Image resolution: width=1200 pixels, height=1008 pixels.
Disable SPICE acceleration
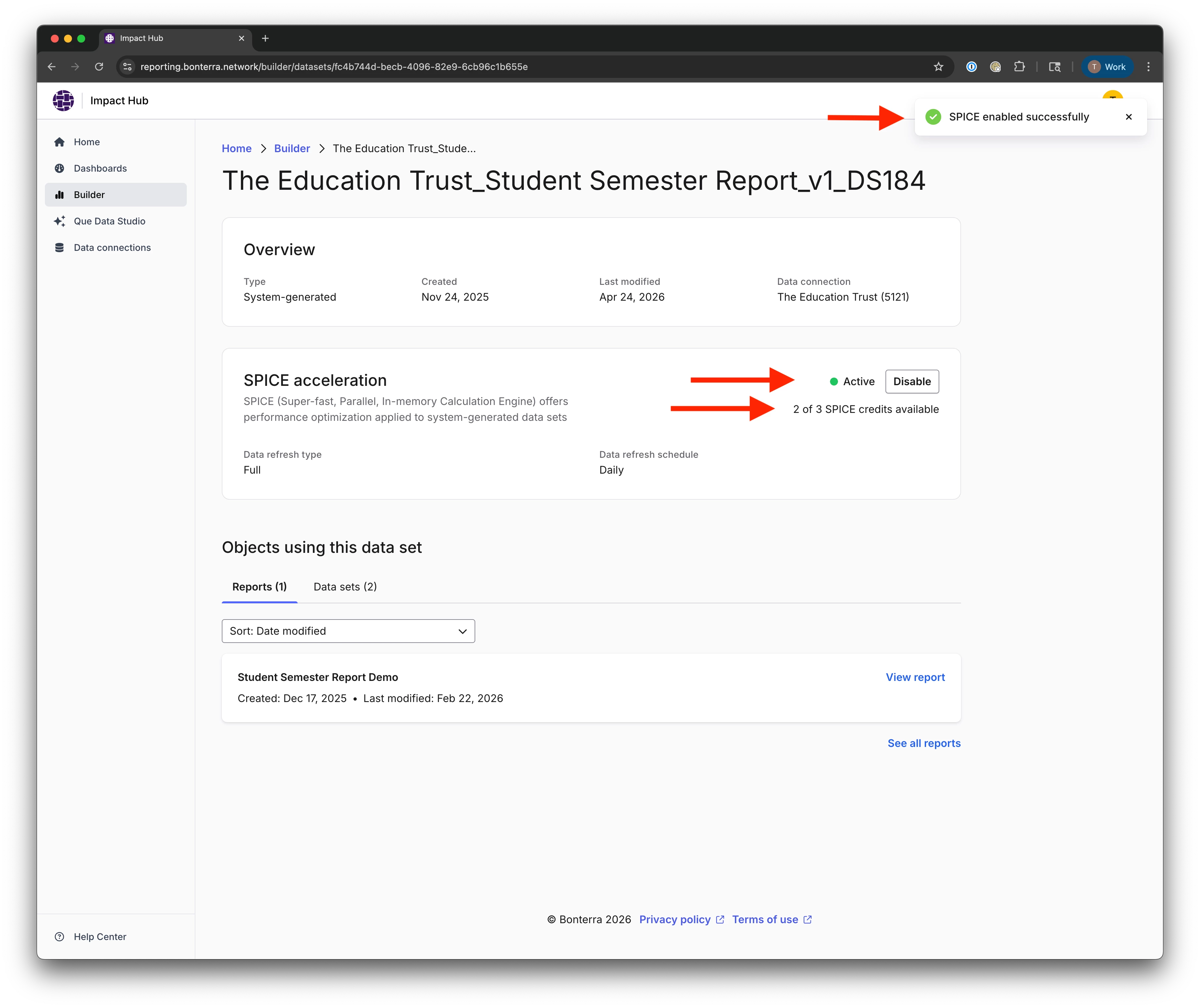pos(912,382)
